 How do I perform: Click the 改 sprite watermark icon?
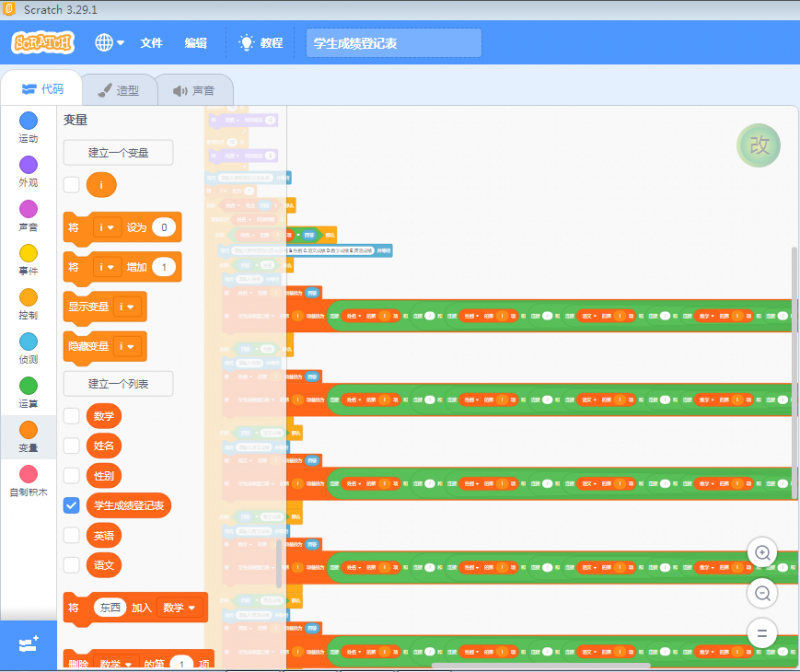(759, 145)
